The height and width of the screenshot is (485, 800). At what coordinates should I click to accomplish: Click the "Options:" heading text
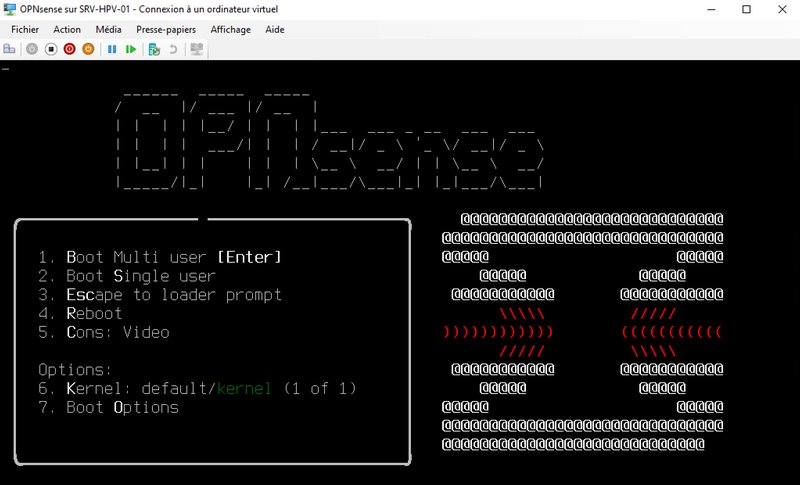coord(75,370)
